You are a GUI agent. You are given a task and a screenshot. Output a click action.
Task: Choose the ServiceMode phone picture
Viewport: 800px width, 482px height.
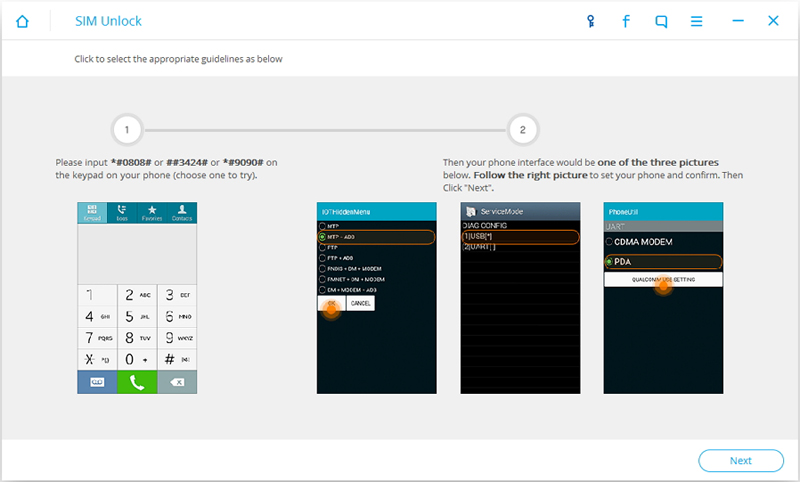[520, 298]
